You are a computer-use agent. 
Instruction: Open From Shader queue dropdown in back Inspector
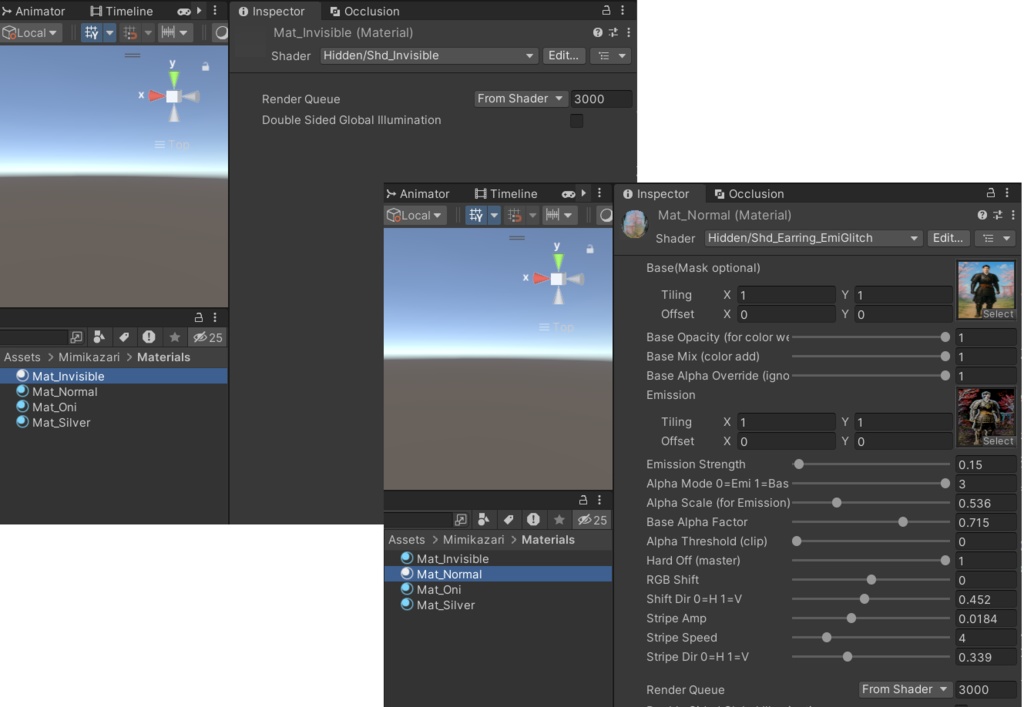[x=520, y=99]
